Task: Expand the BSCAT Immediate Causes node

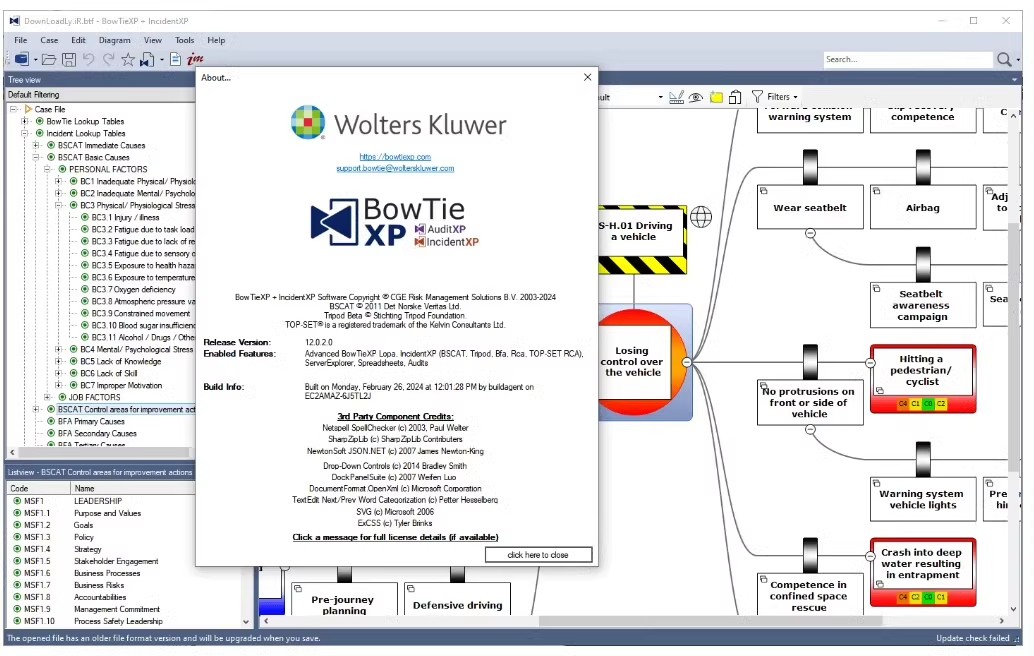Action: [x=36, y=145]
